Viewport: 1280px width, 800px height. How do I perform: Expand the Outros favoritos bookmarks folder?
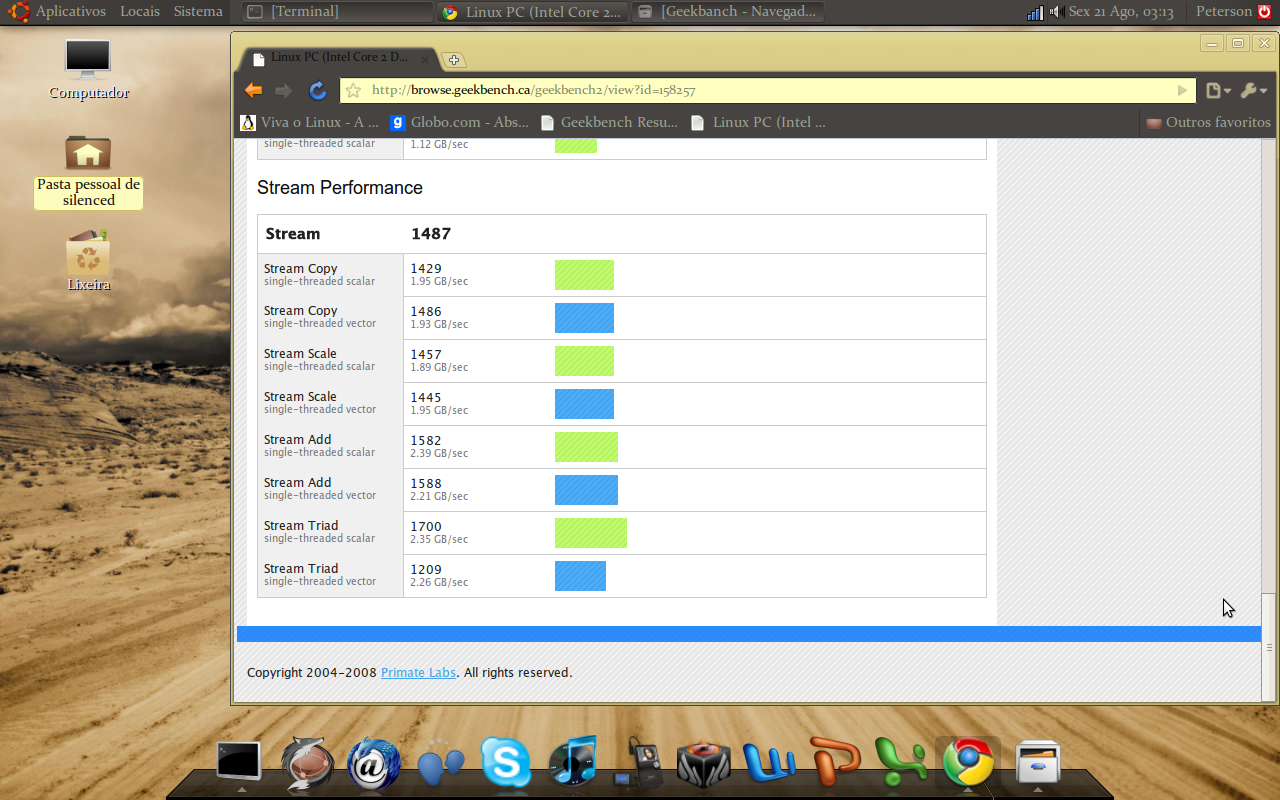click(1208, 123)
